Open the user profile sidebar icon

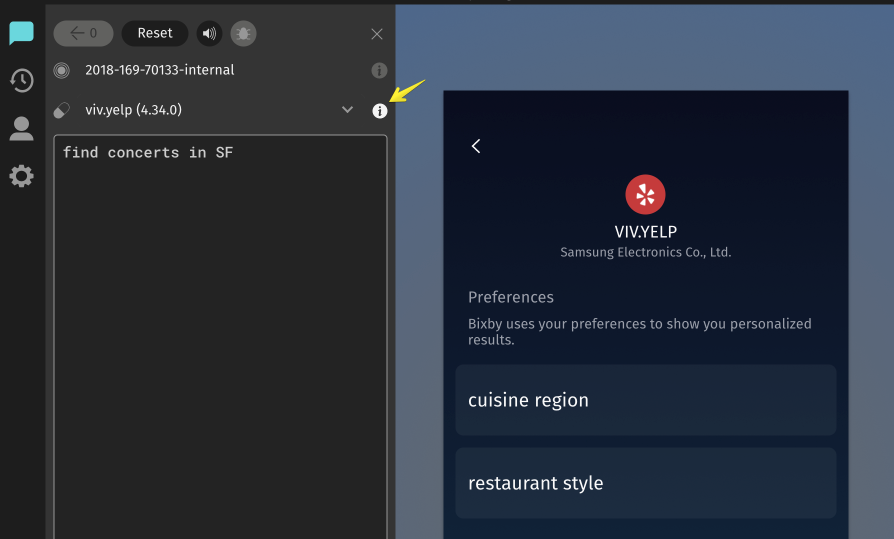coord(22,128)
